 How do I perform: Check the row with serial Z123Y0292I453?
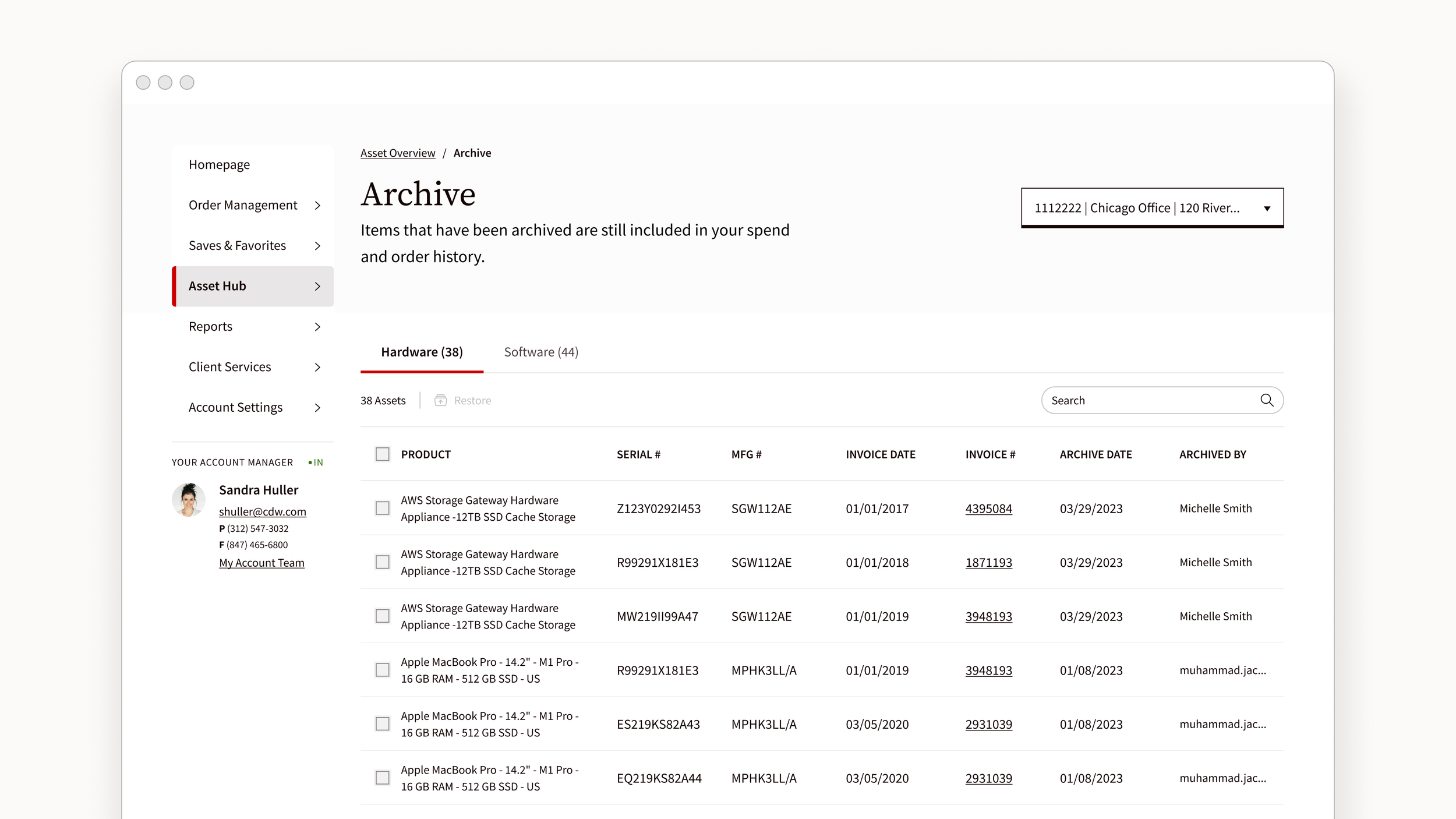pos(383,509)
